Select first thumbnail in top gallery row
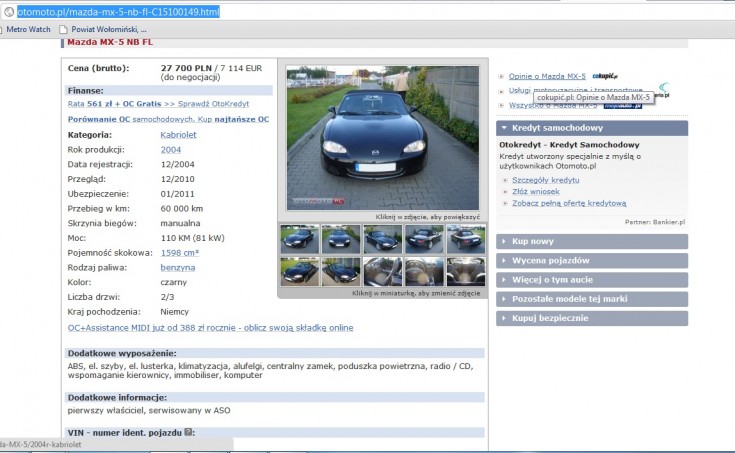 coord(300,239)
